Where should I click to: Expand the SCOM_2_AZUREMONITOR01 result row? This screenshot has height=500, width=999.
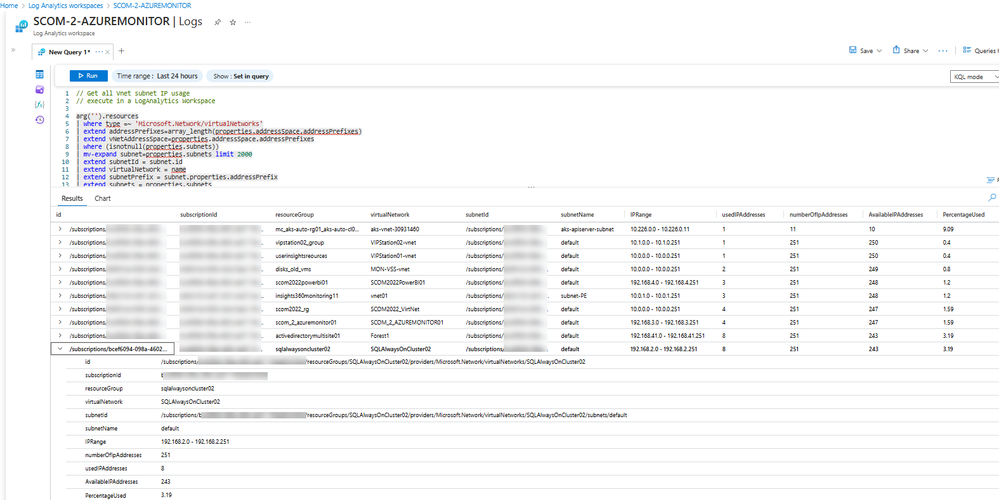[60, 322]
